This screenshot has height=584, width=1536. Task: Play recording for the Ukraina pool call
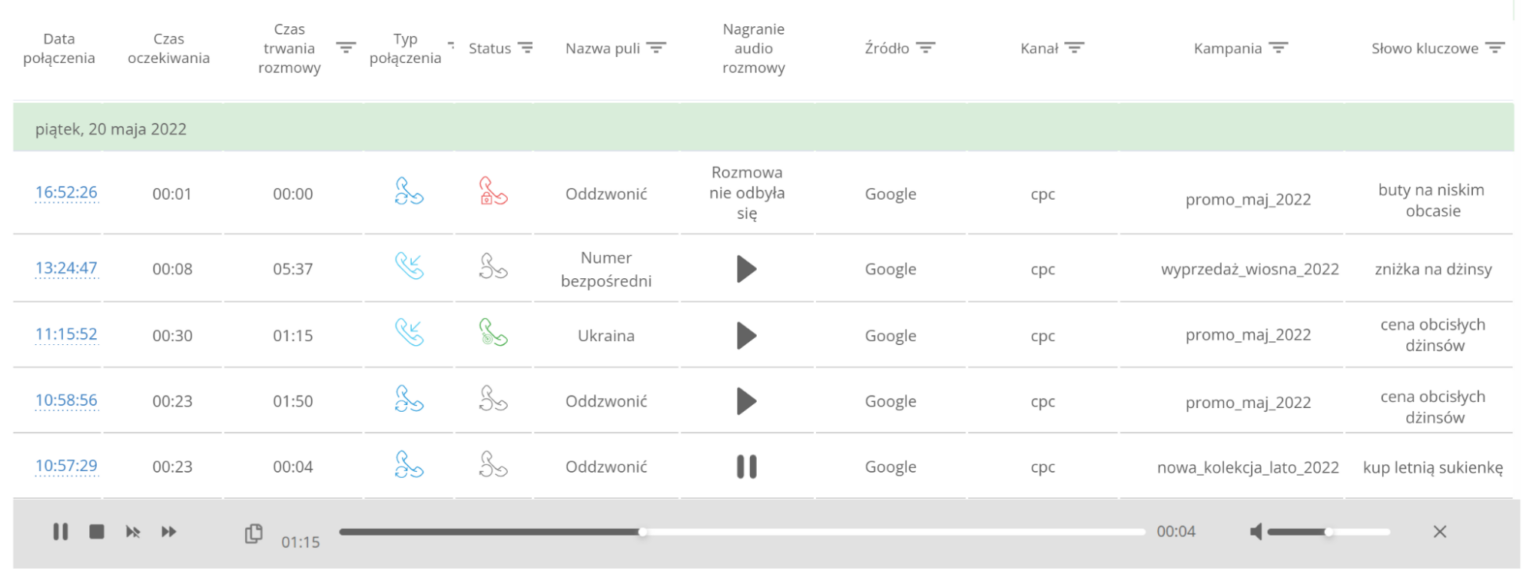click(746, 335)
